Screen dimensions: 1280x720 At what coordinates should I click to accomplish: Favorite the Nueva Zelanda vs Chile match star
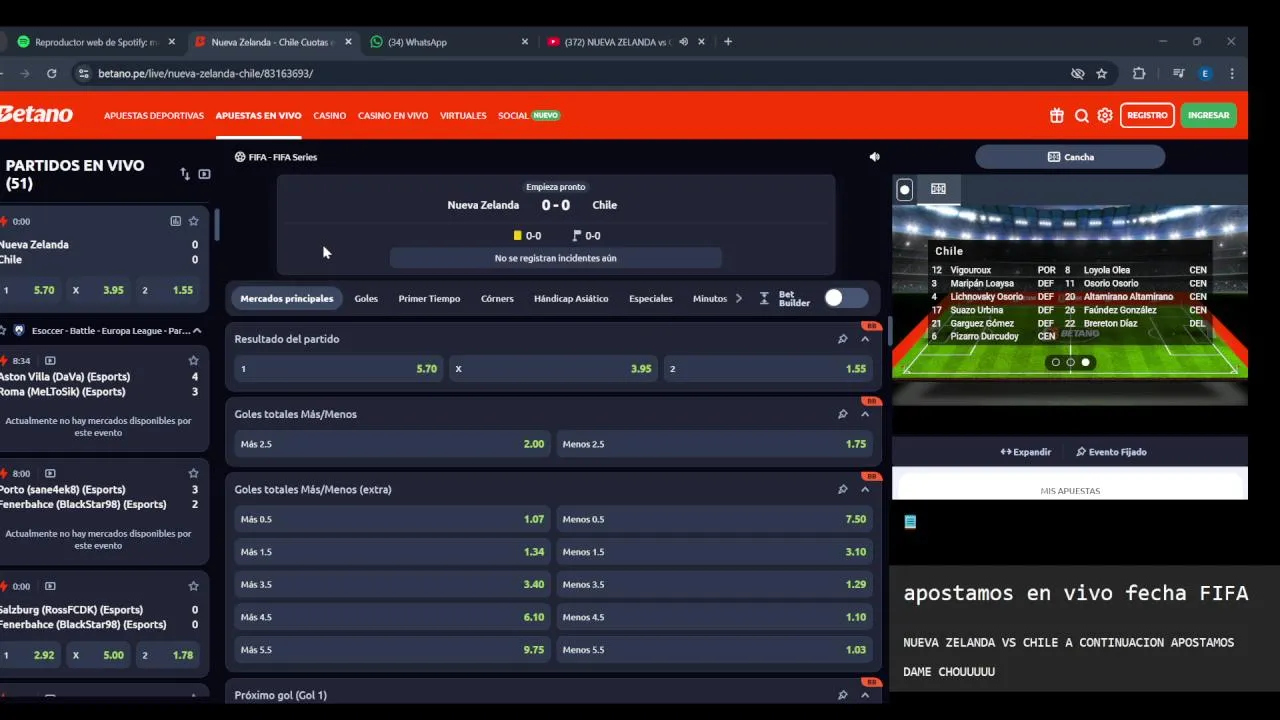pyautogui.click(x=194, y=221)
